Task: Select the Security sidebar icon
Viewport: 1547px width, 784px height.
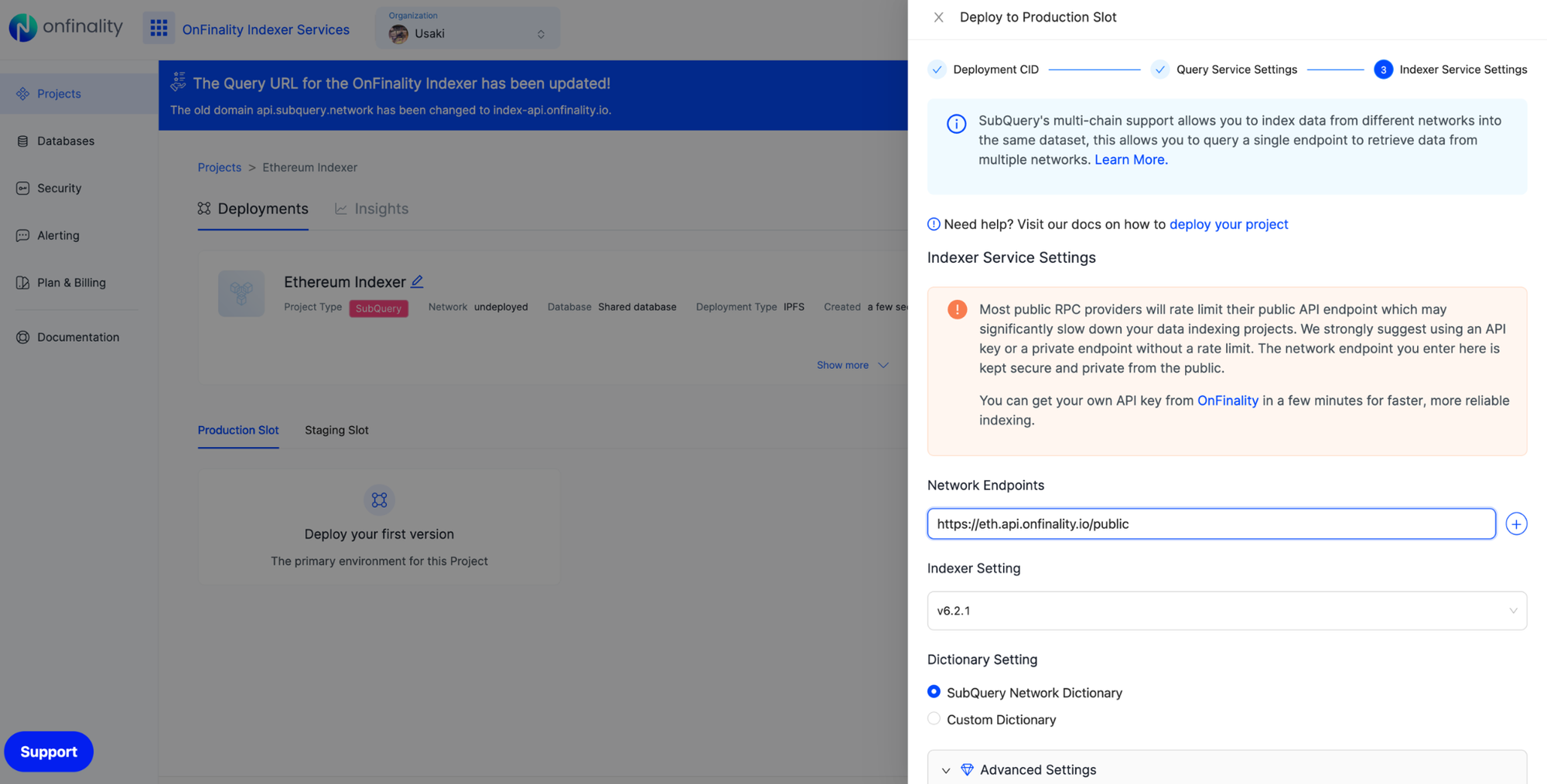Action: [x=59, y=188]
